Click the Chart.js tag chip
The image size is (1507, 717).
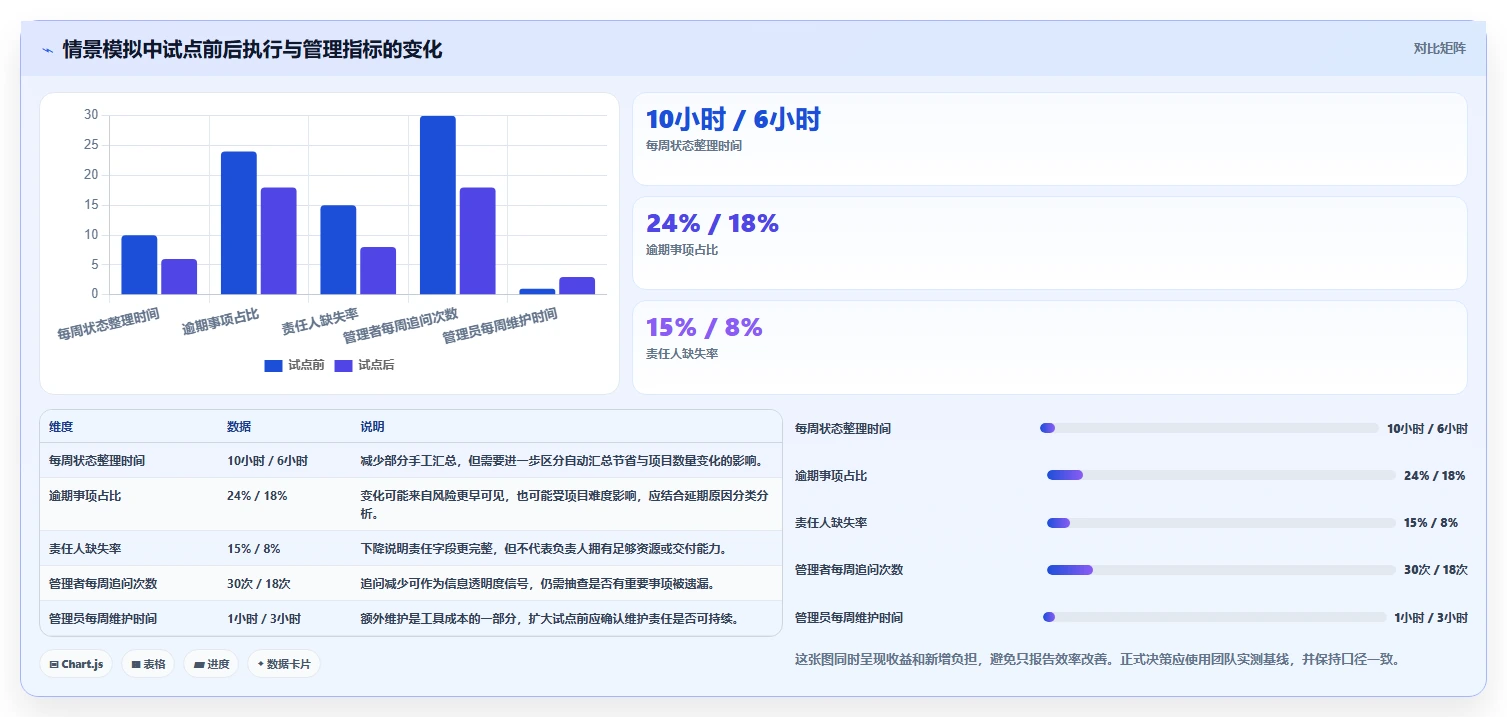pyautogui.click(x=76, y=664)
